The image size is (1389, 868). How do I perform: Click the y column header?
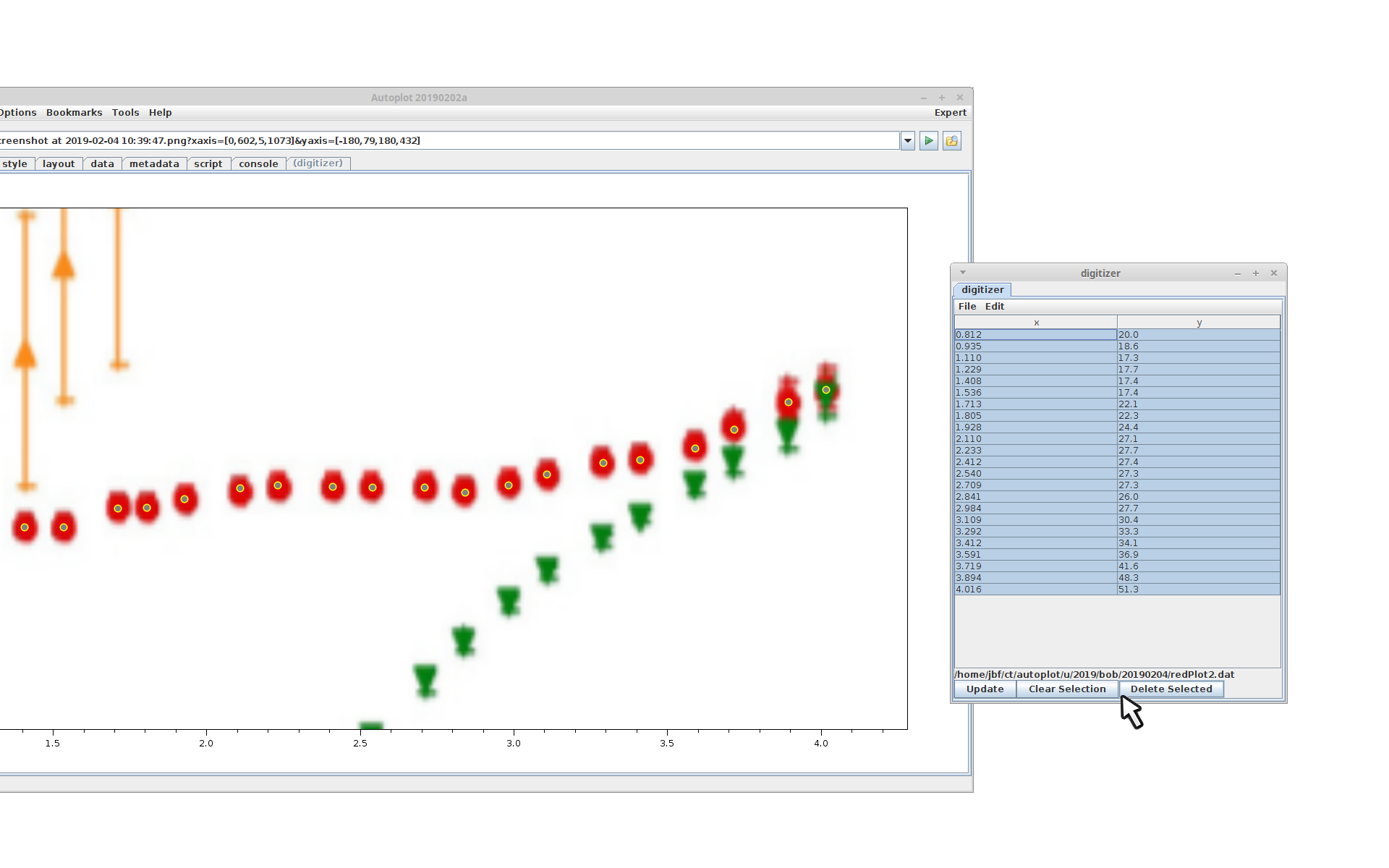tap(1199, 323)
